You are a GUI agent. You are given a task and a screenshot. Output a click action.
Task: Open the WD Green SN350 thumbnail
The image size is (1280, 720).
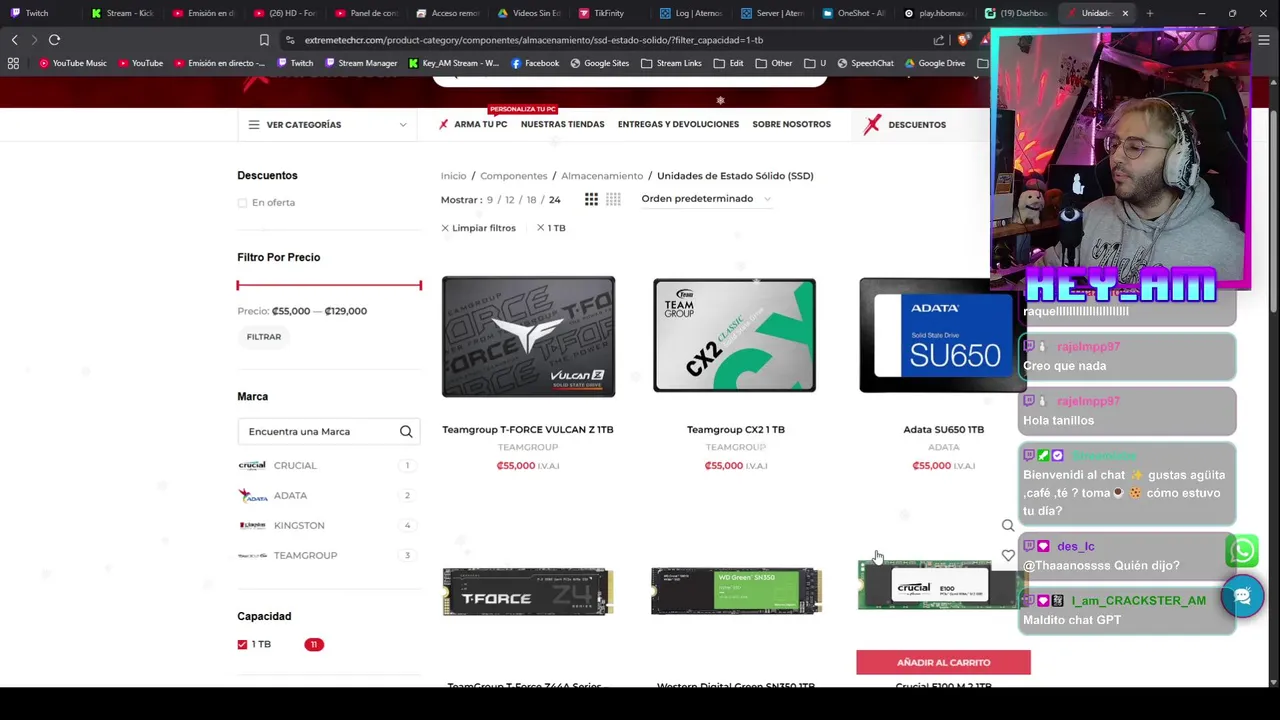[x=736, y=591]
